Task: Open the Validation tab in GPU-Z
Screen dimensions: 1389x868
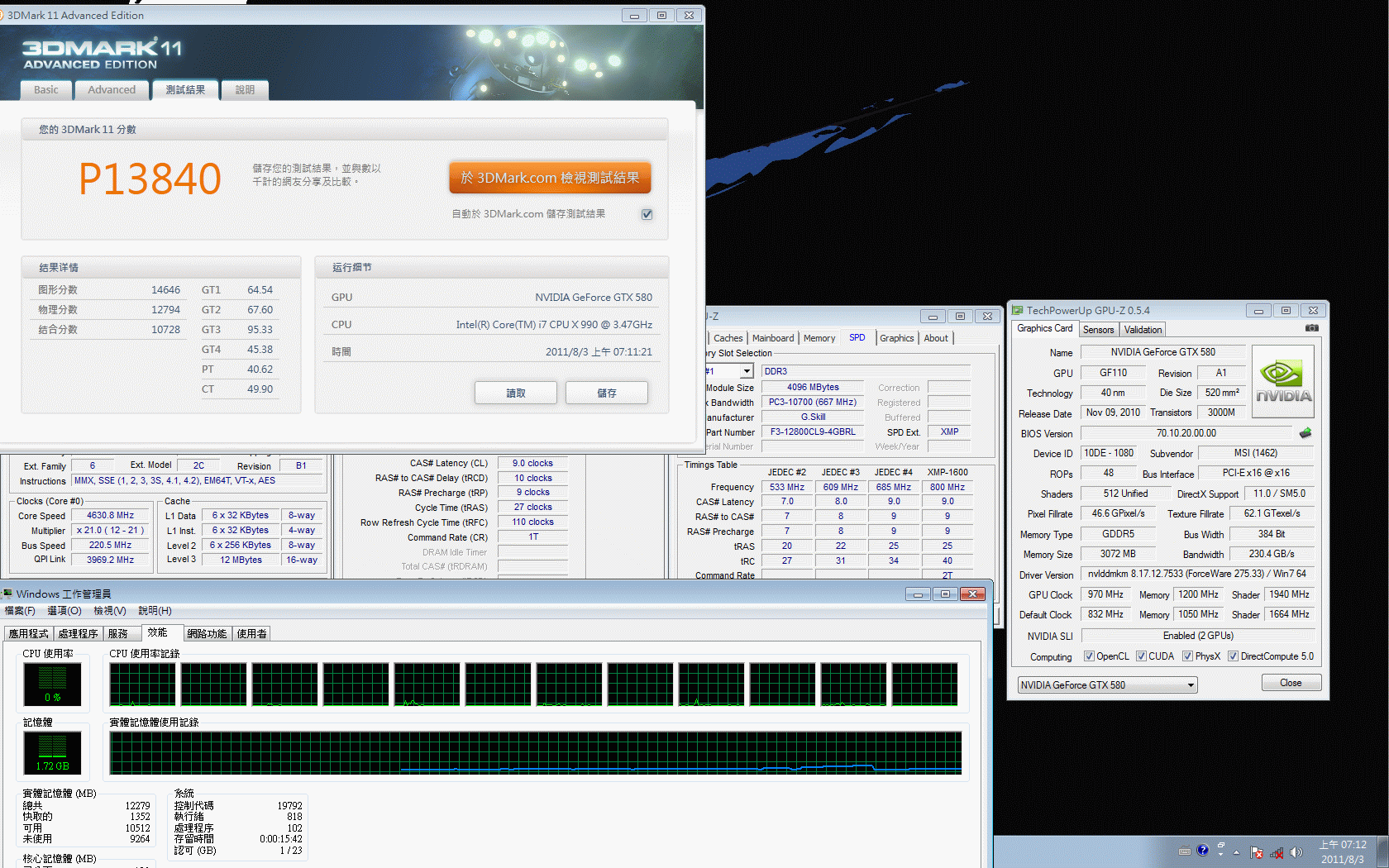Action: (x=1143, y=330)
